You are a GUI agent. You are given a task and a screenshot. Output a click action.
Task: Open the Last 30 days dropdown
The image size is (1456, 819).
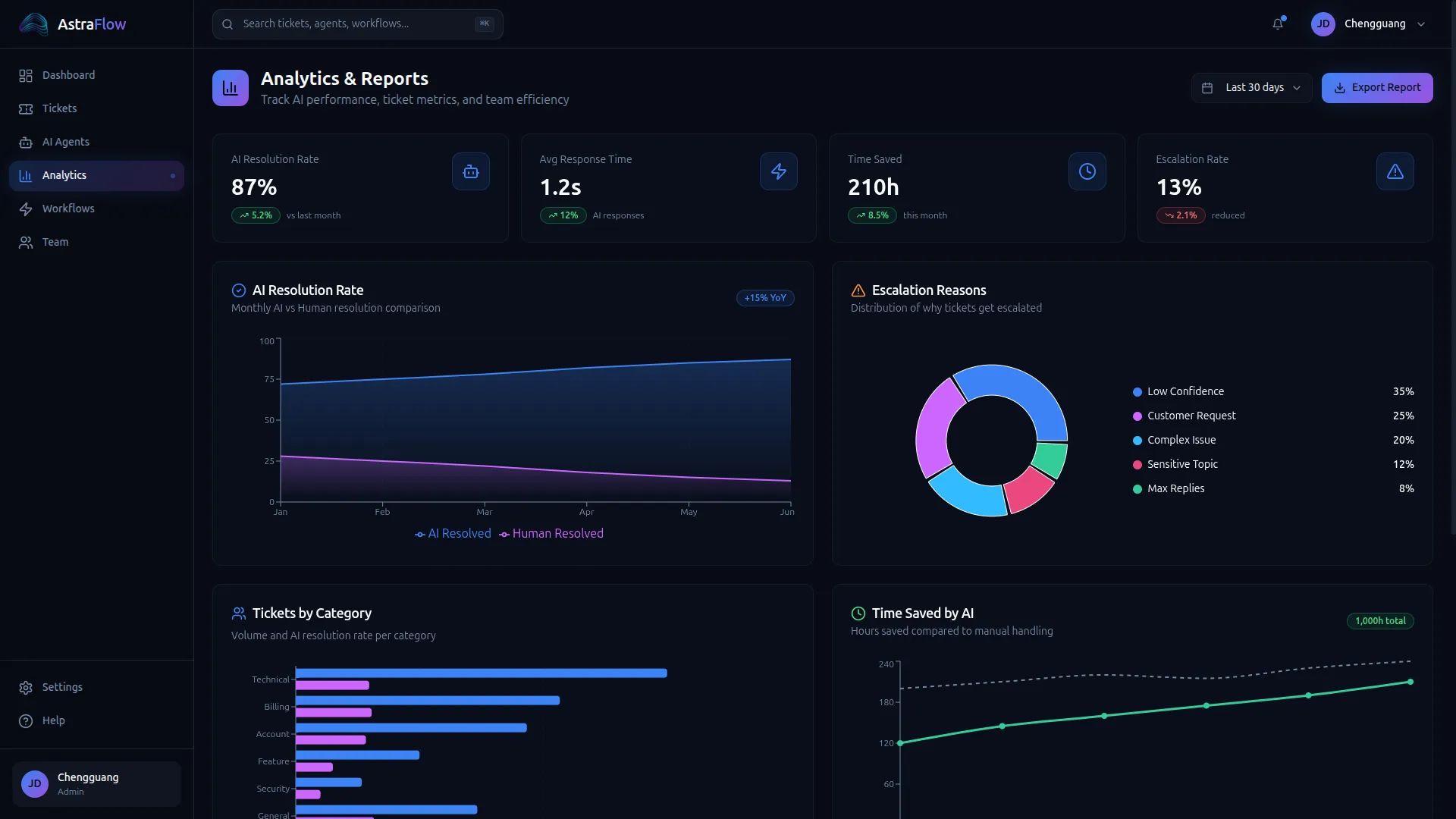click(x=1251, y=88)
